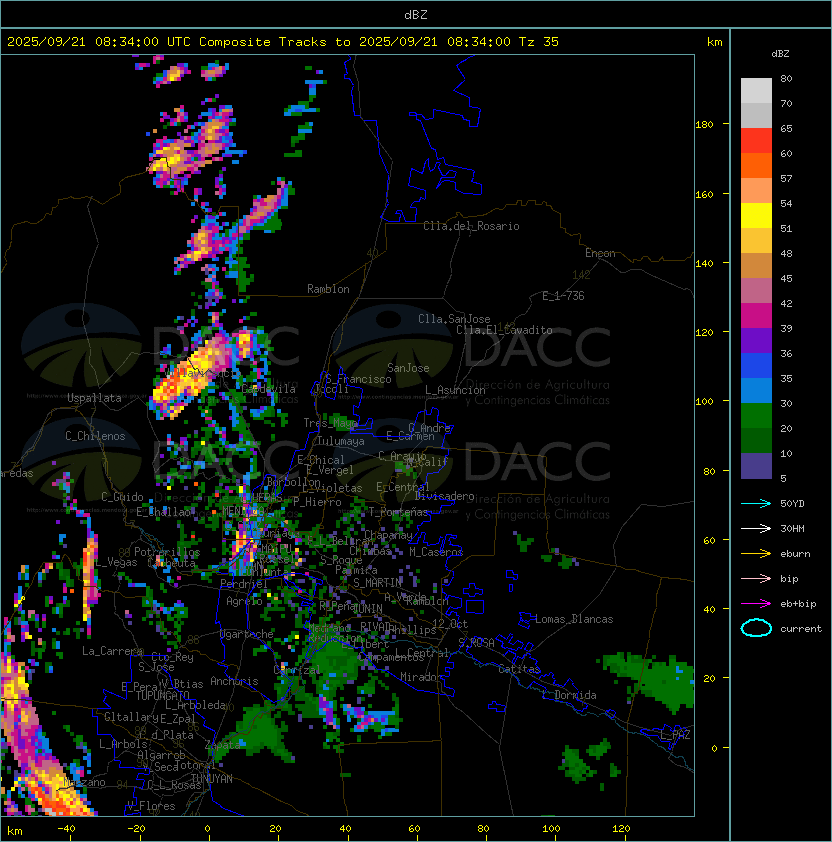Pick the slate purple 5-10 dBZ swatch
The width and height of the screenshot is (832, 842).
point(756,466)
